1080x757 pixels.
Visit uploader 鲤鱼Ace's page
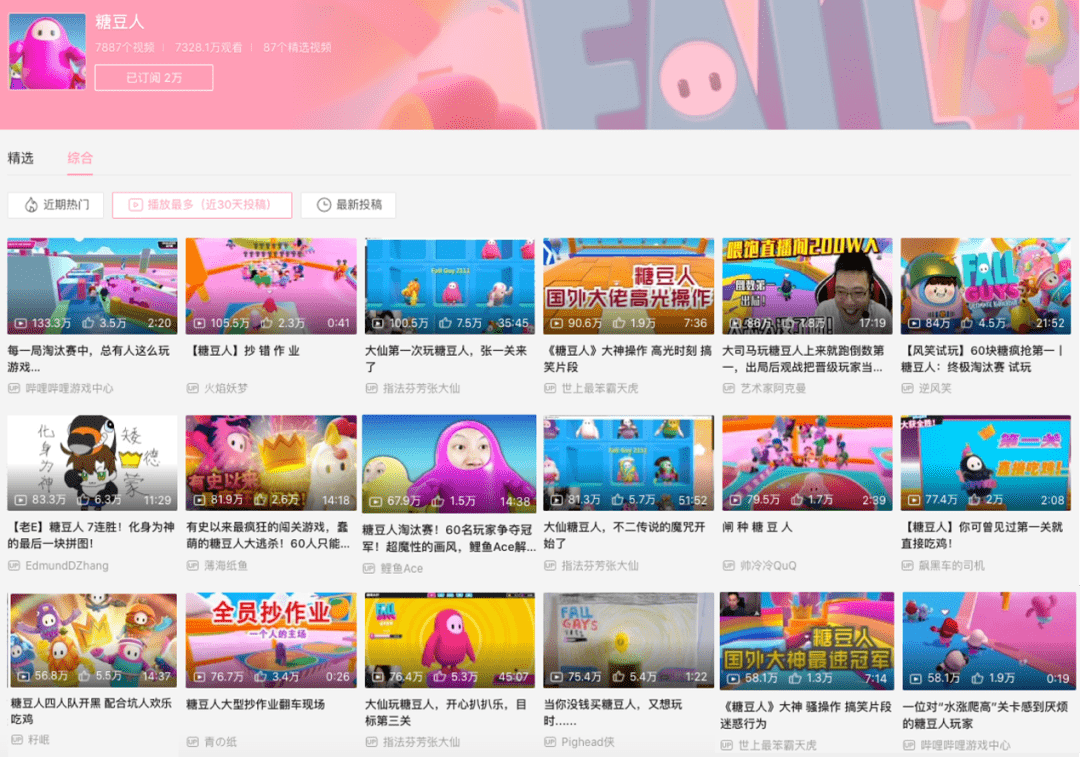tap(401, 568)
